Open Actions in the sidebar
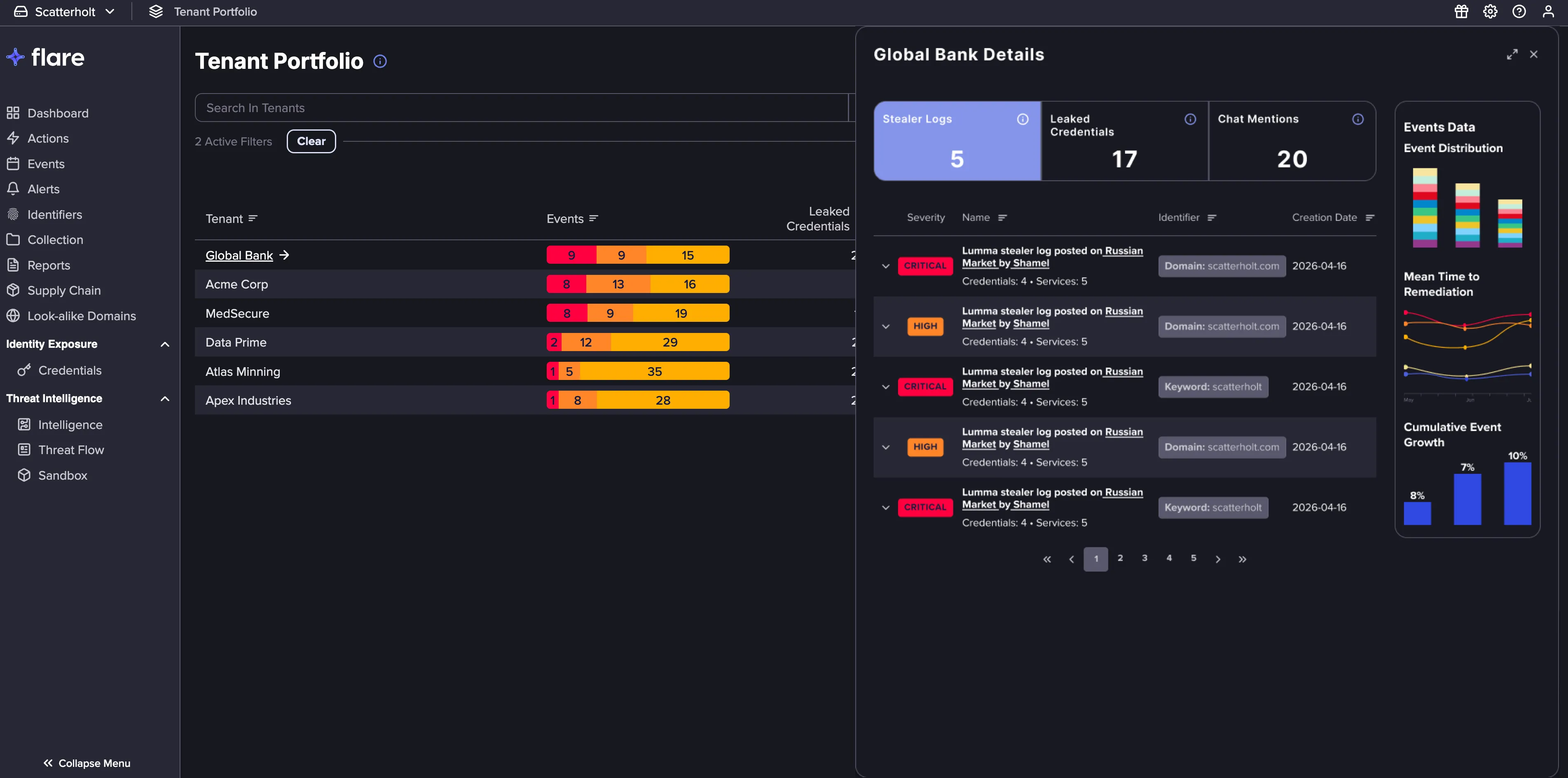Image resolution: width=1568 pixels, height=778 pixels. click(x=38, y=138)
